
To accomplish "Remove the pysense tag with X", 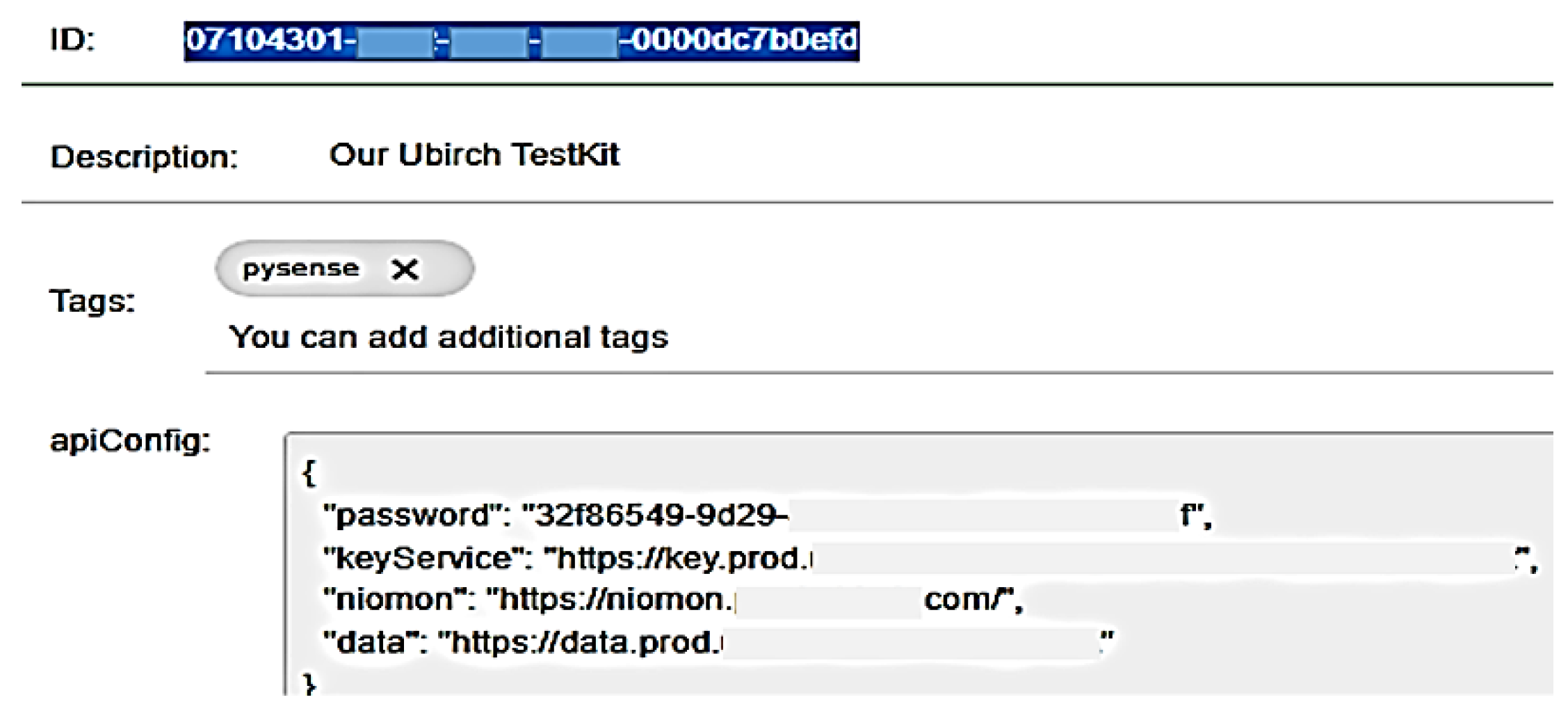I will coord(405,269).
